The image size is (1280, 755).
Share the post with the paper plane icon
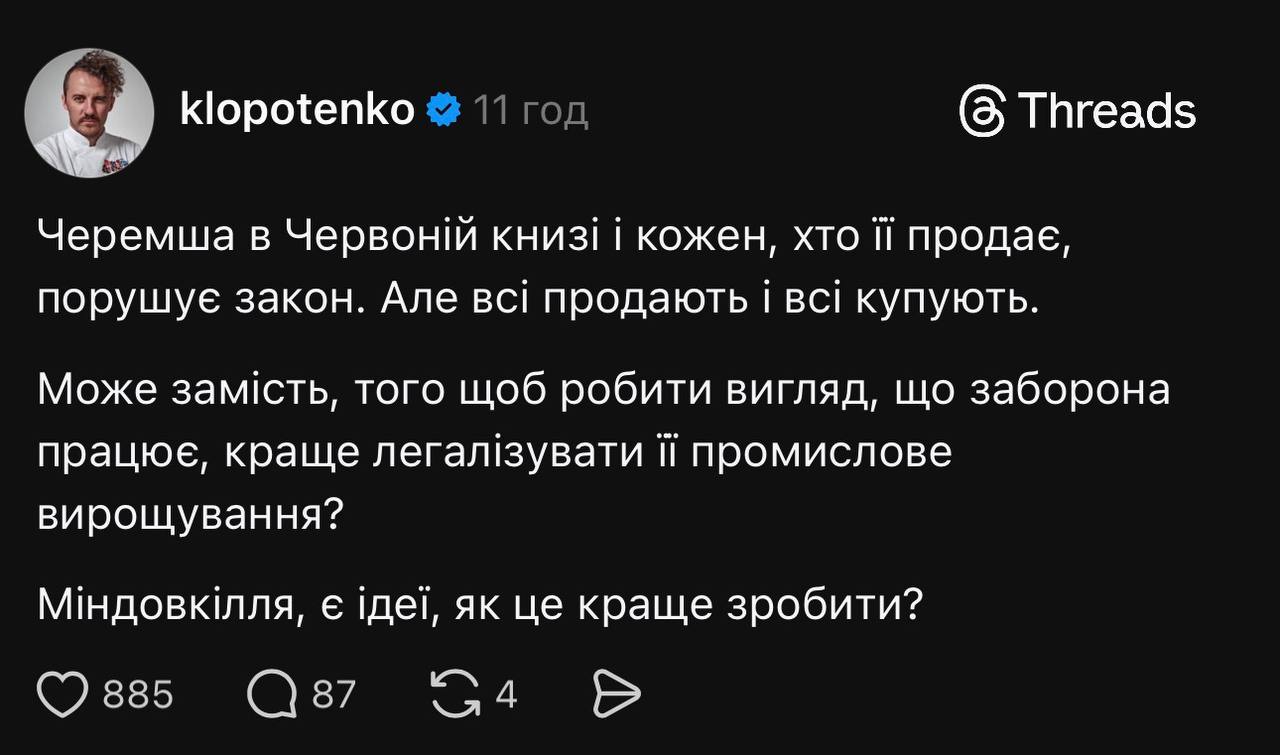click(616, 692)
